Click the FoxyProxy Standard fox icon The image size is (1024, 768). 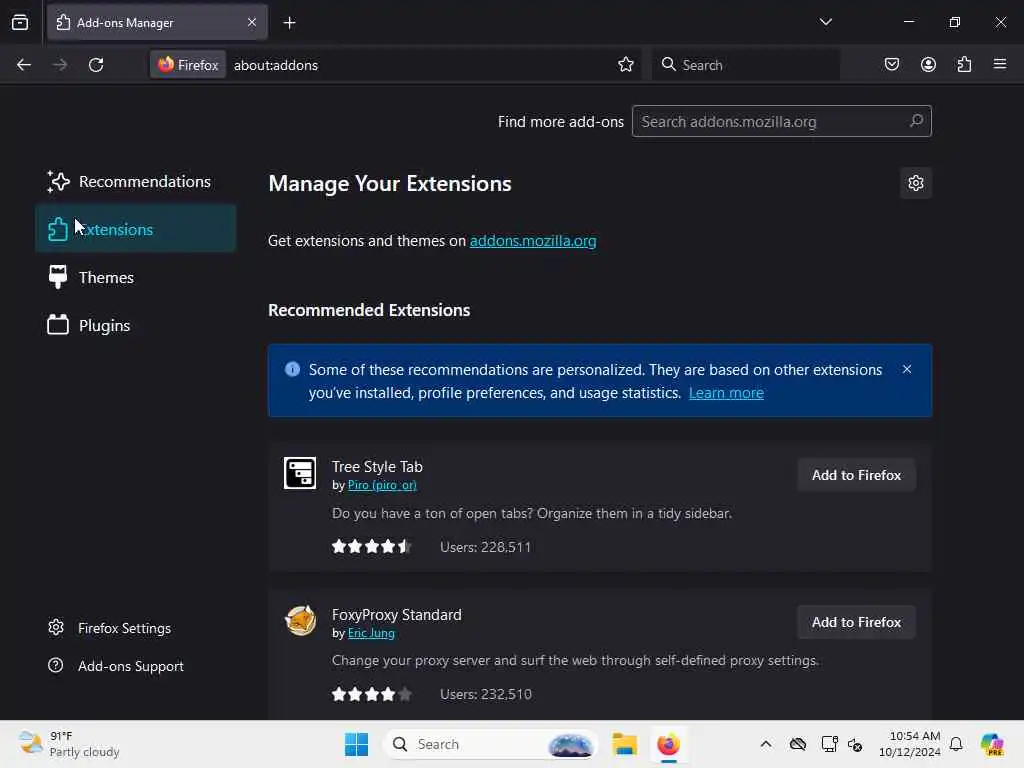click(x=300, y=620)
